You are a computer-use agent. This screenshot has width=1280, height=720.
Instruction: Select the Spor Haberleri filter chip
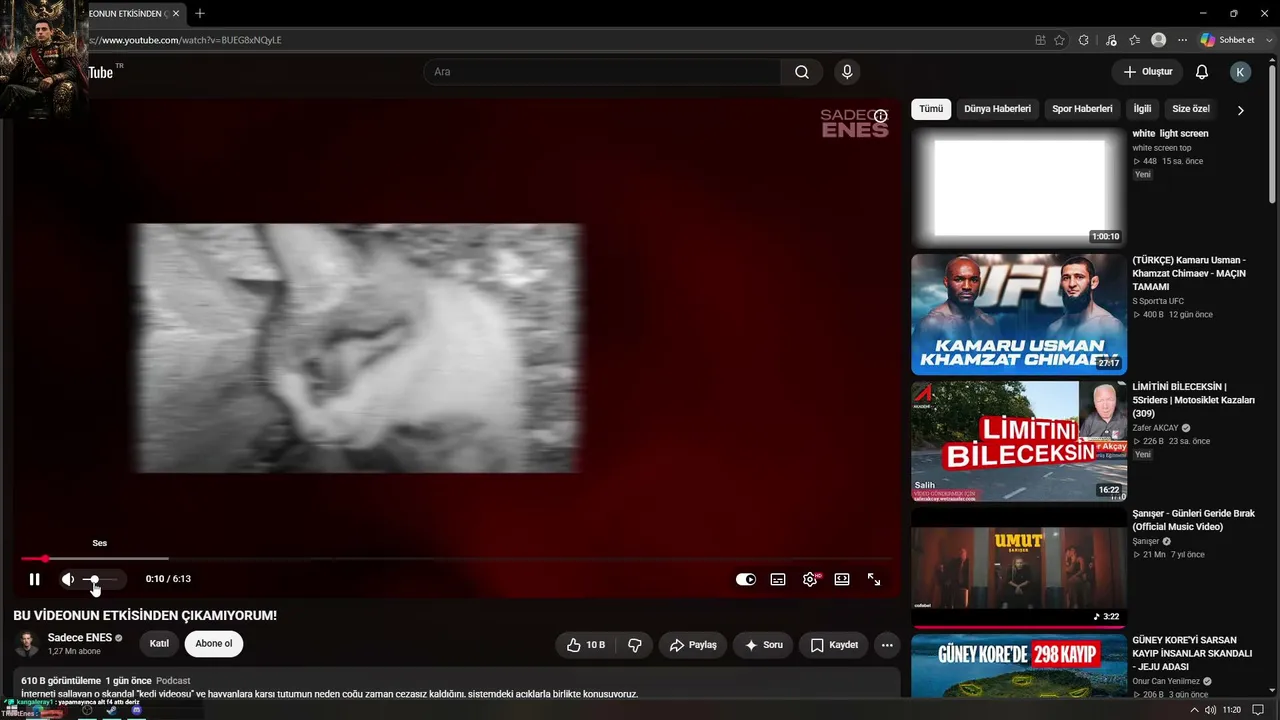(1082, 109)
